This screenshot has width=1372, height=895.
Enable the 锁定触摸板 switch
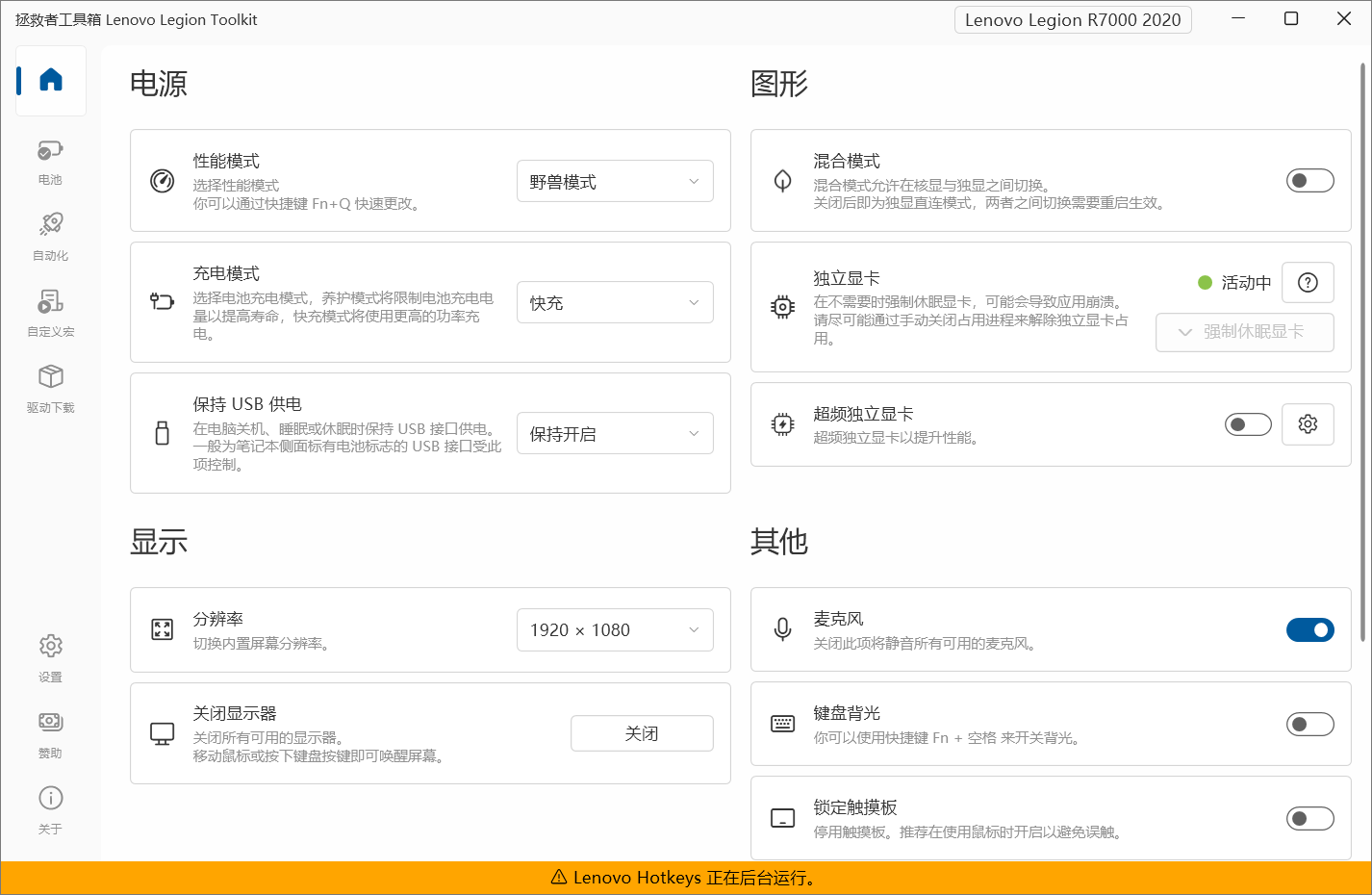[1310, 818]
